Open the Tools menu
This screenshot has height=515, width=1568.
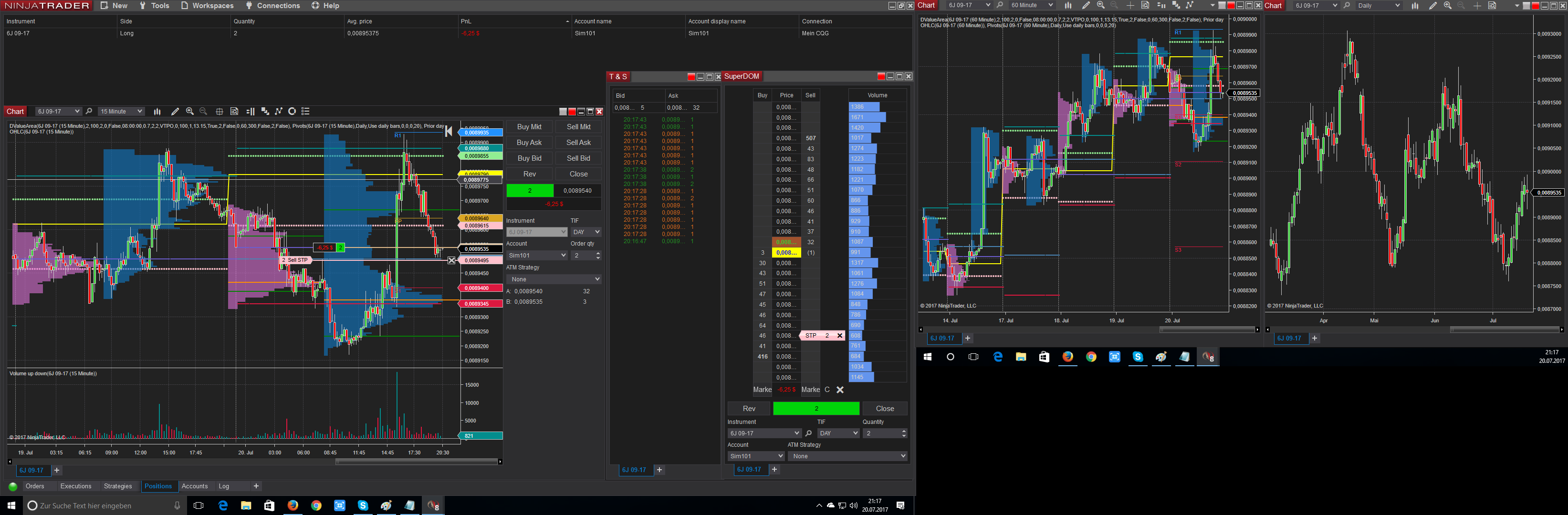pyautogui.click(x=154, y=5)
